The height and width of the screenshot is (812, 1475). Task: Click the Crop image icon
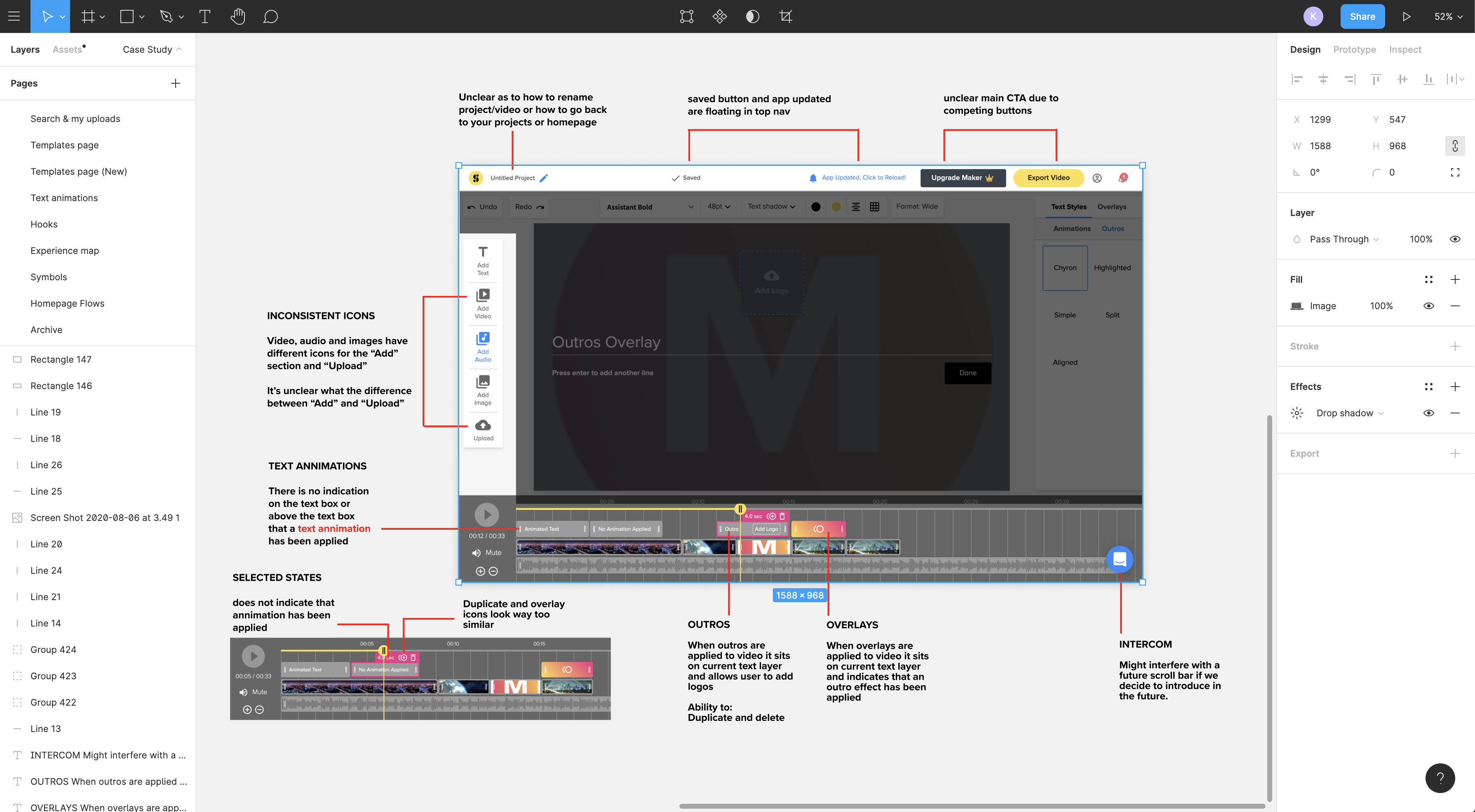[786, 16]
